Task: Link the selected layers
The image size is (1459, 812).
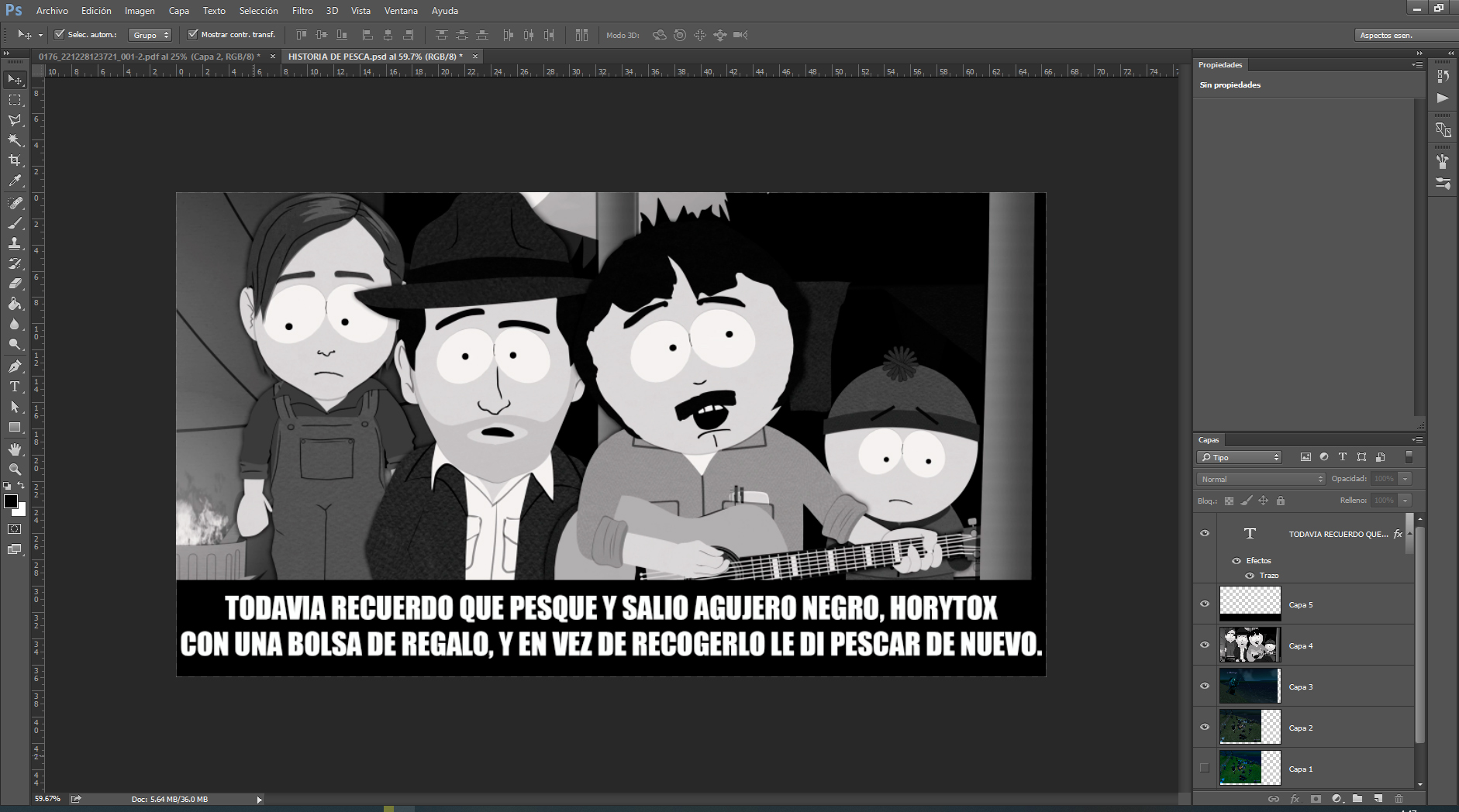Action: [1274, 799]
